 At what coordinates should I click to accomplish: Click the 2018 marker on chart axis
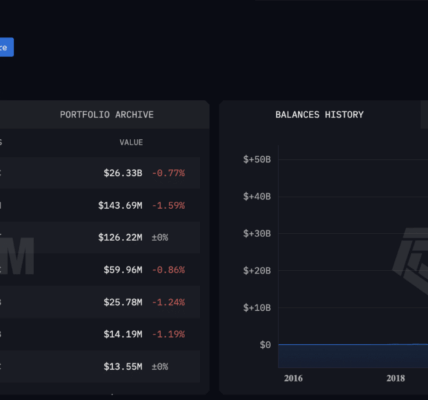tap(396, 378)
